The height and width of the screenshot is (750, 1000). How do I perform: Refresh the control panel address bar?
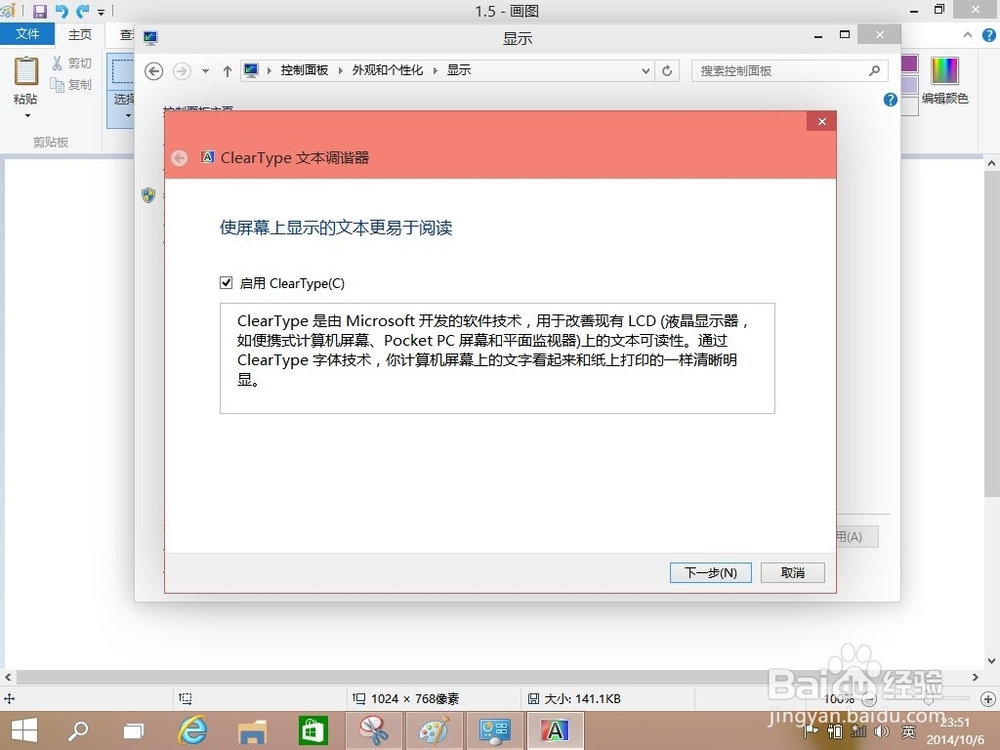click(x=667, y=71)
